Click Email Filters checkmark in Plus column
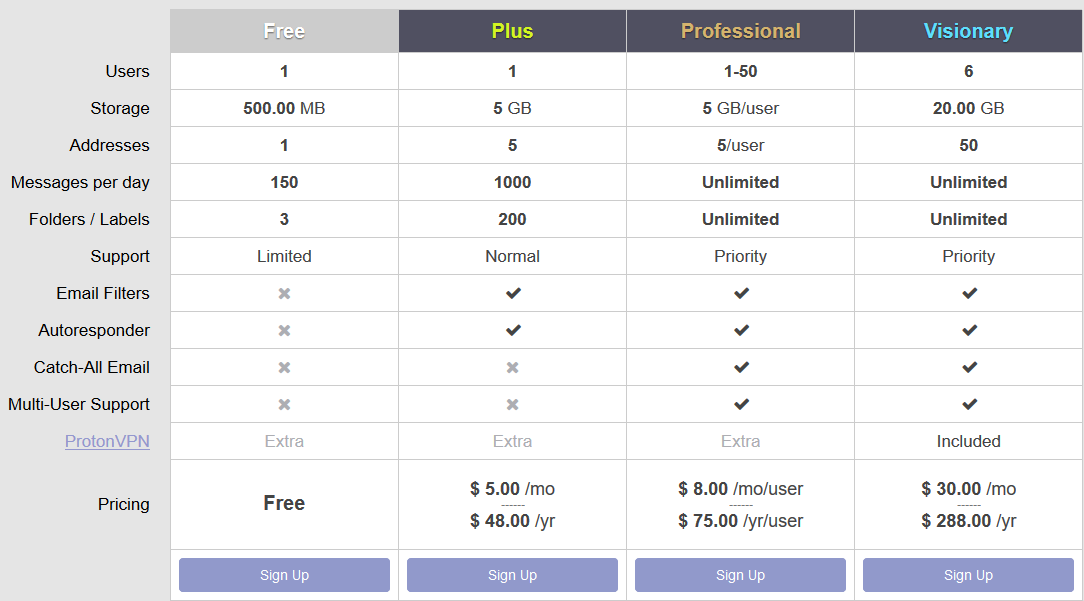The width and height of the screenshot is (1084, 601). [x=512, y=293]
